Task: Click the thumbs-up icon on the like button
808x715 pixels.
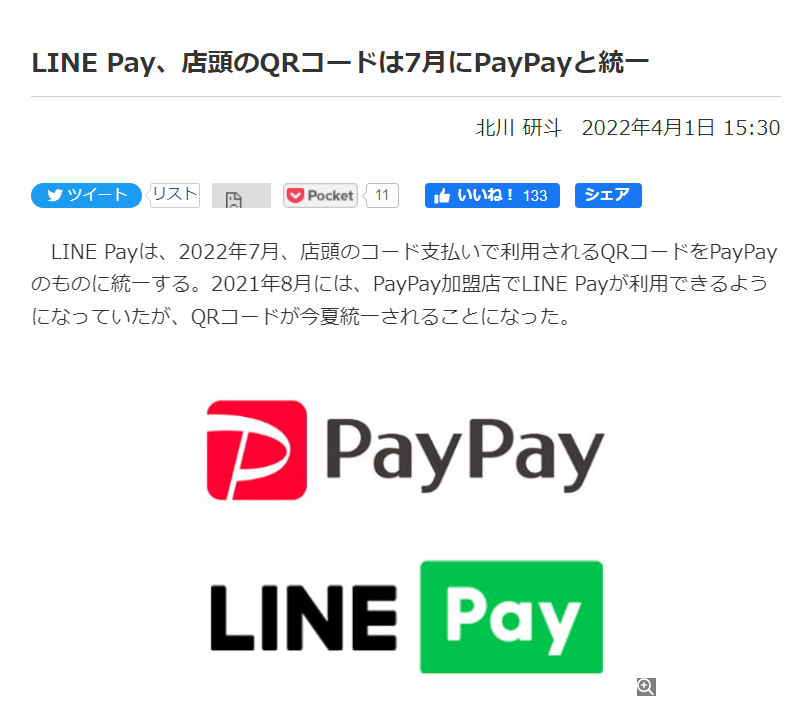Action: click(442, 196)
